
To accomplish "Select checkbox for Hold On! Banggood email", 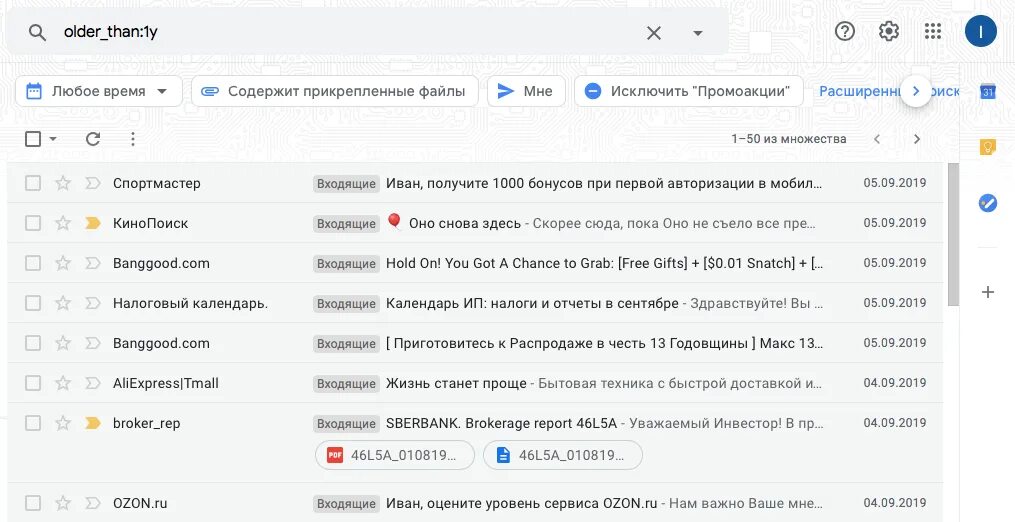I will 33,264.
